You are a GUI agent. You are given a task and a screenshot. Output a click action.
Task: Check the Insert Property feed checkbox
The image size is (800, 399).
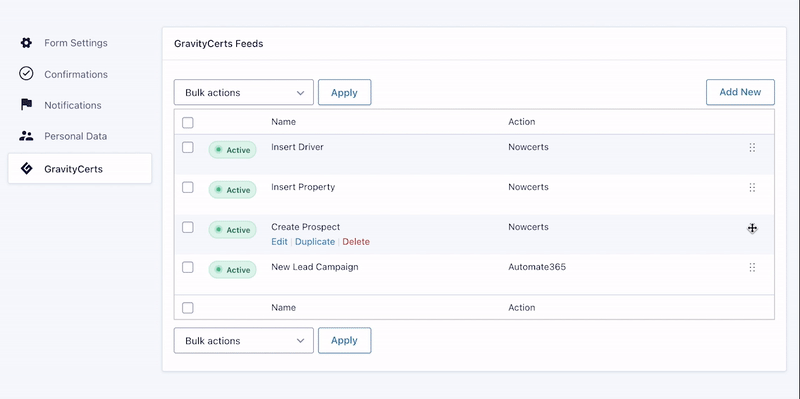188,187
